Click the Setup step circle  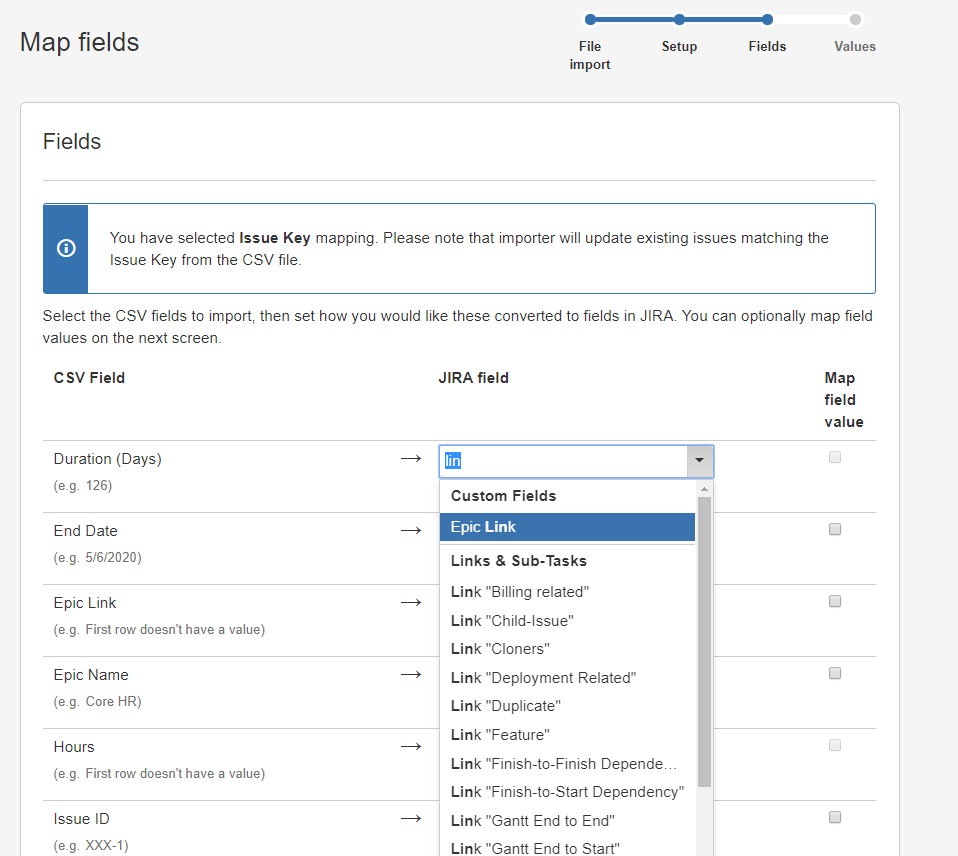[x=679, y=19]
